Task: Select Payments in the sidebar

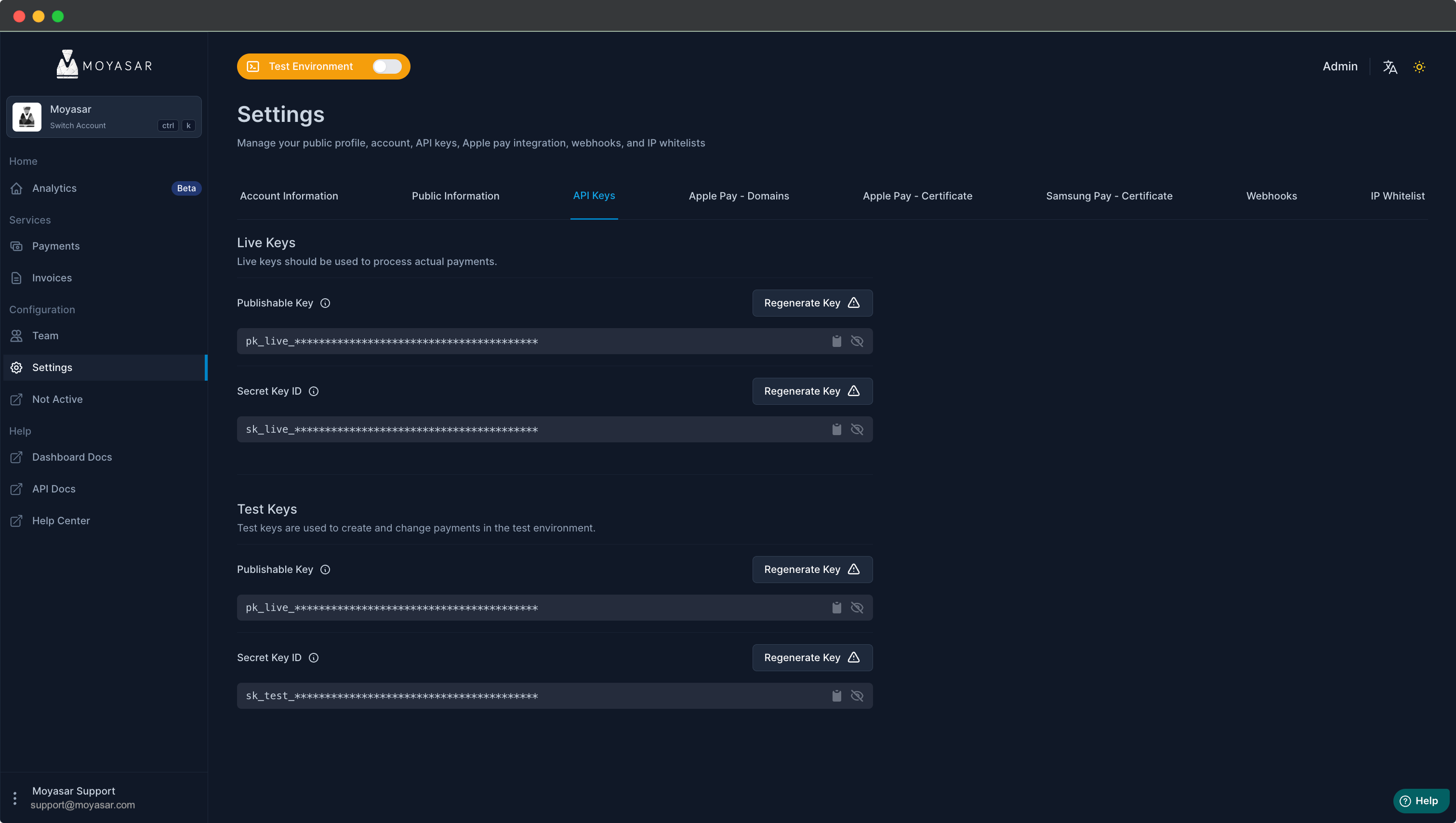Action: (x=55, y=246)
